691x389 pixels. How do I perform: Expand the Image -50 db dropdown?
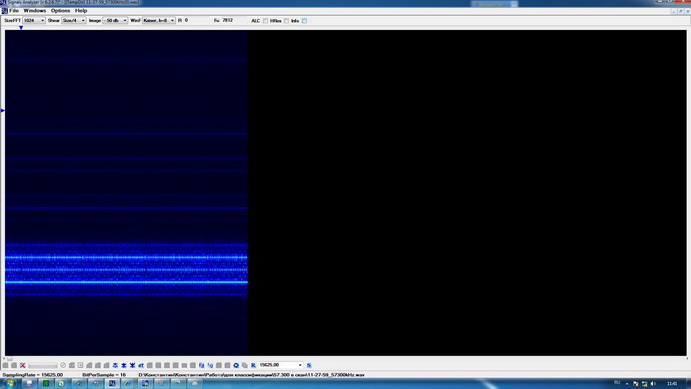click(x=115, y=20)
